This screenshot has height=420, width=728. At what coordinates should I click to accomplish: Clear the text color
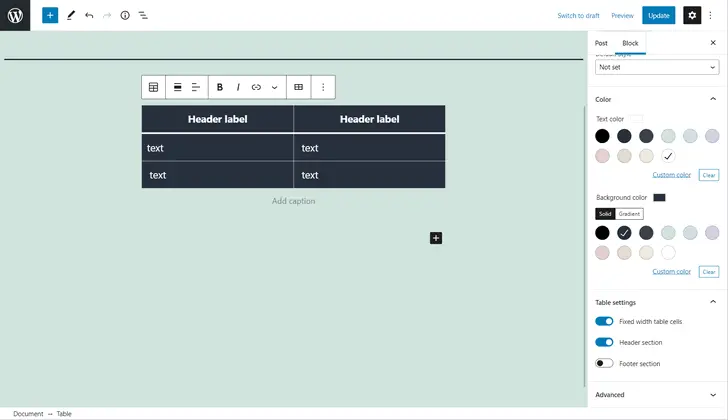[x=708, y=175]
